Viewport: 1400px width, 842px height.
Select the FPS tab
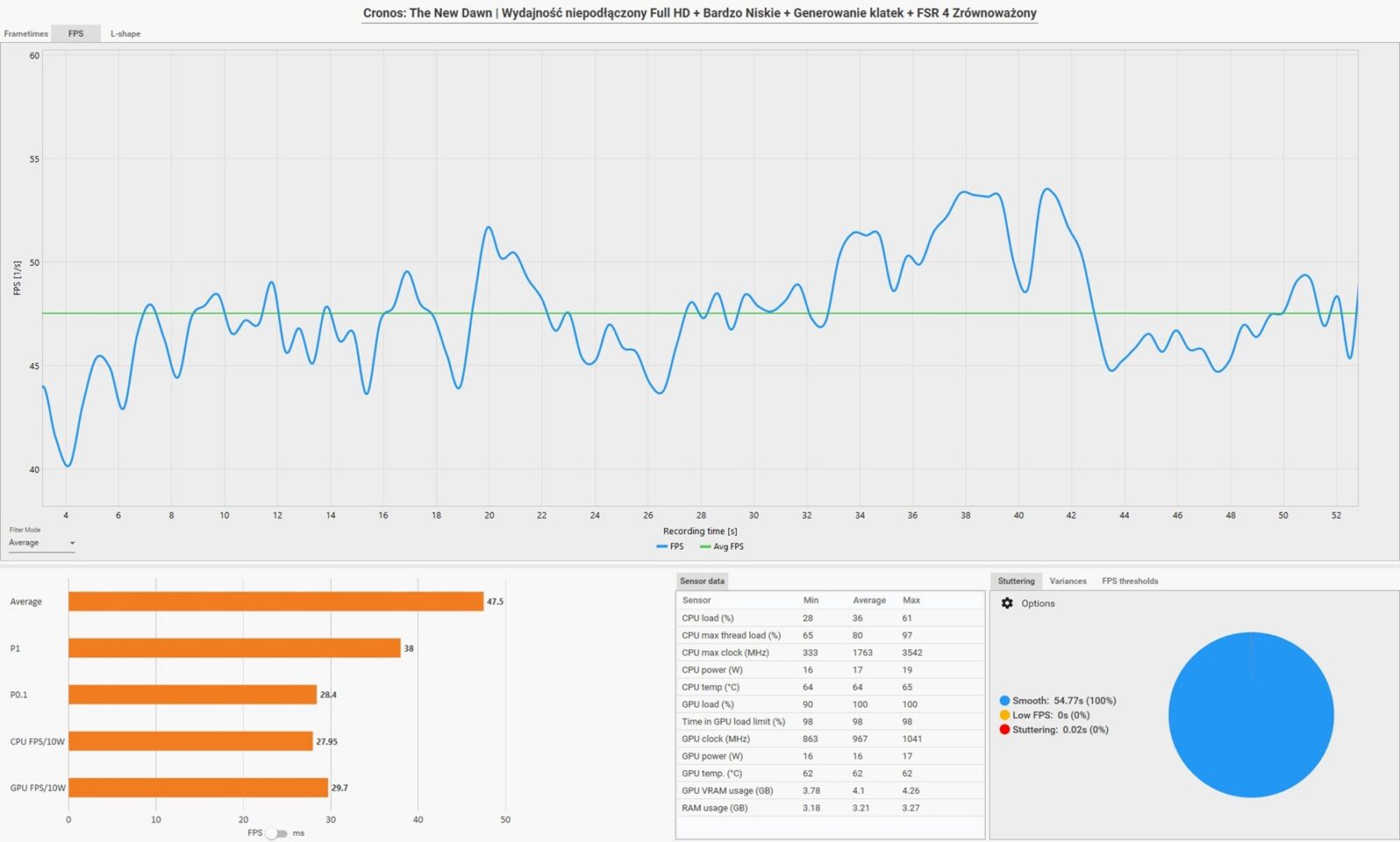point(76,33)
